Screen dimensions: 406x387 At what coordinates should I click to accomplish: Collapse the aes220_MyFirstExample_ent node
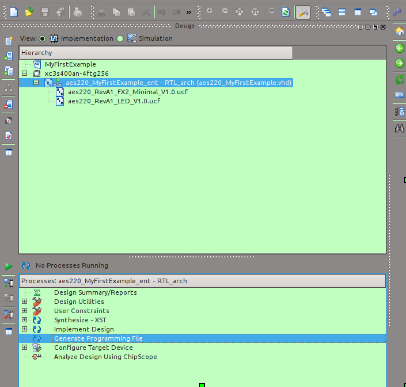click(36, 82)
